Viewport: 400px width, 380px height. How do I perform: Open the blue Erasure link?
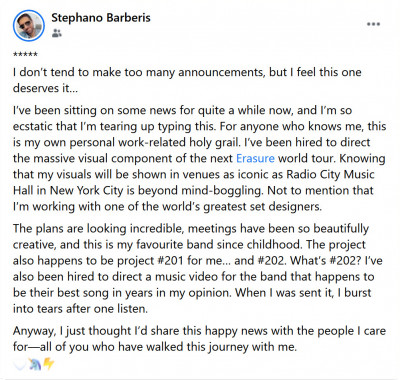coord(255,158)
